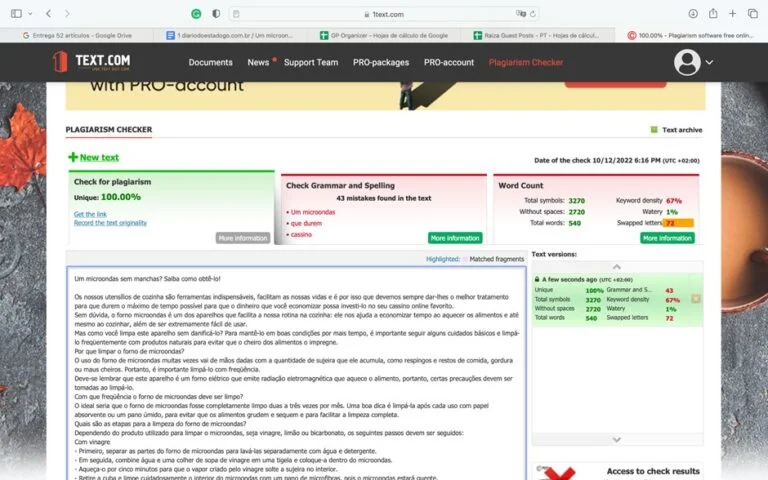Go back with the browser back arrow
This screenshot has height=480, width=768.
(x=48, y=14)
